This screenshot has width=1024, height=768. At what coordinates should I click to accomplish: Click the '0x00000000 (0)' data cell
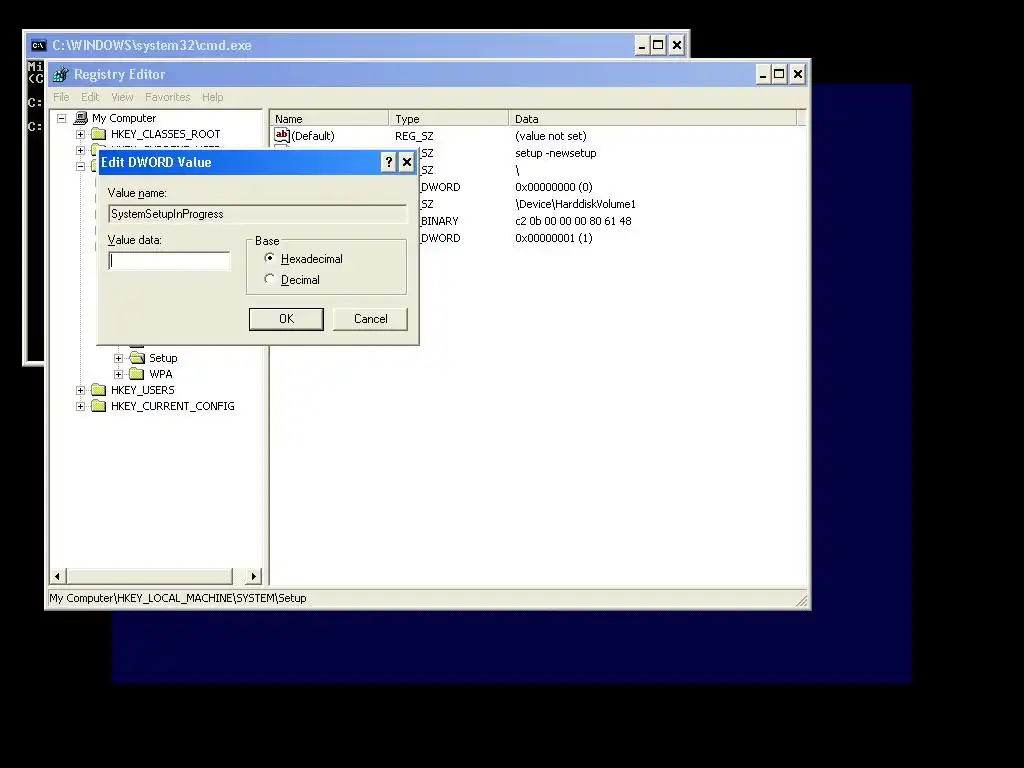point(554,187)
